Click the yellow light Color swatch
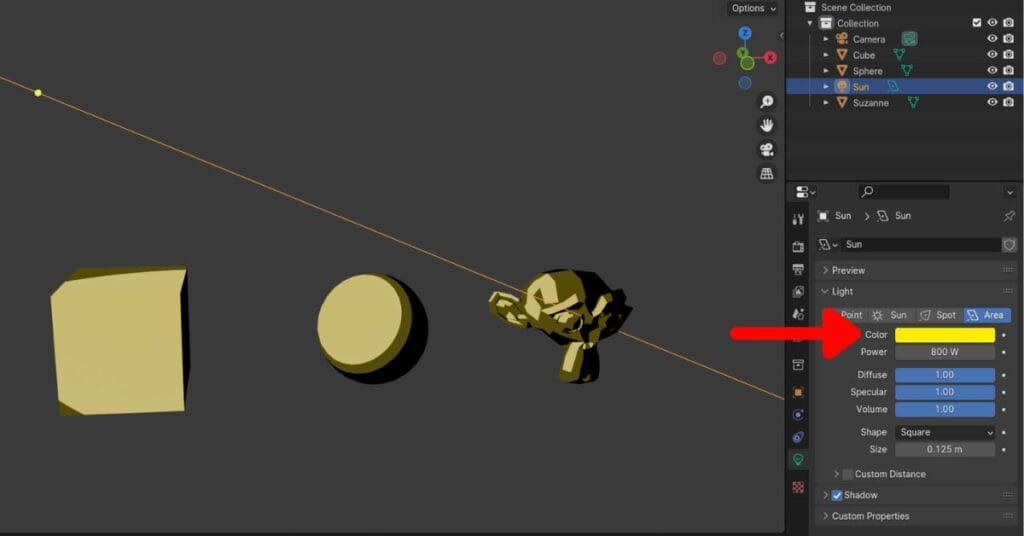Screen dimensions: 1024x536 (x=945, y=335)
